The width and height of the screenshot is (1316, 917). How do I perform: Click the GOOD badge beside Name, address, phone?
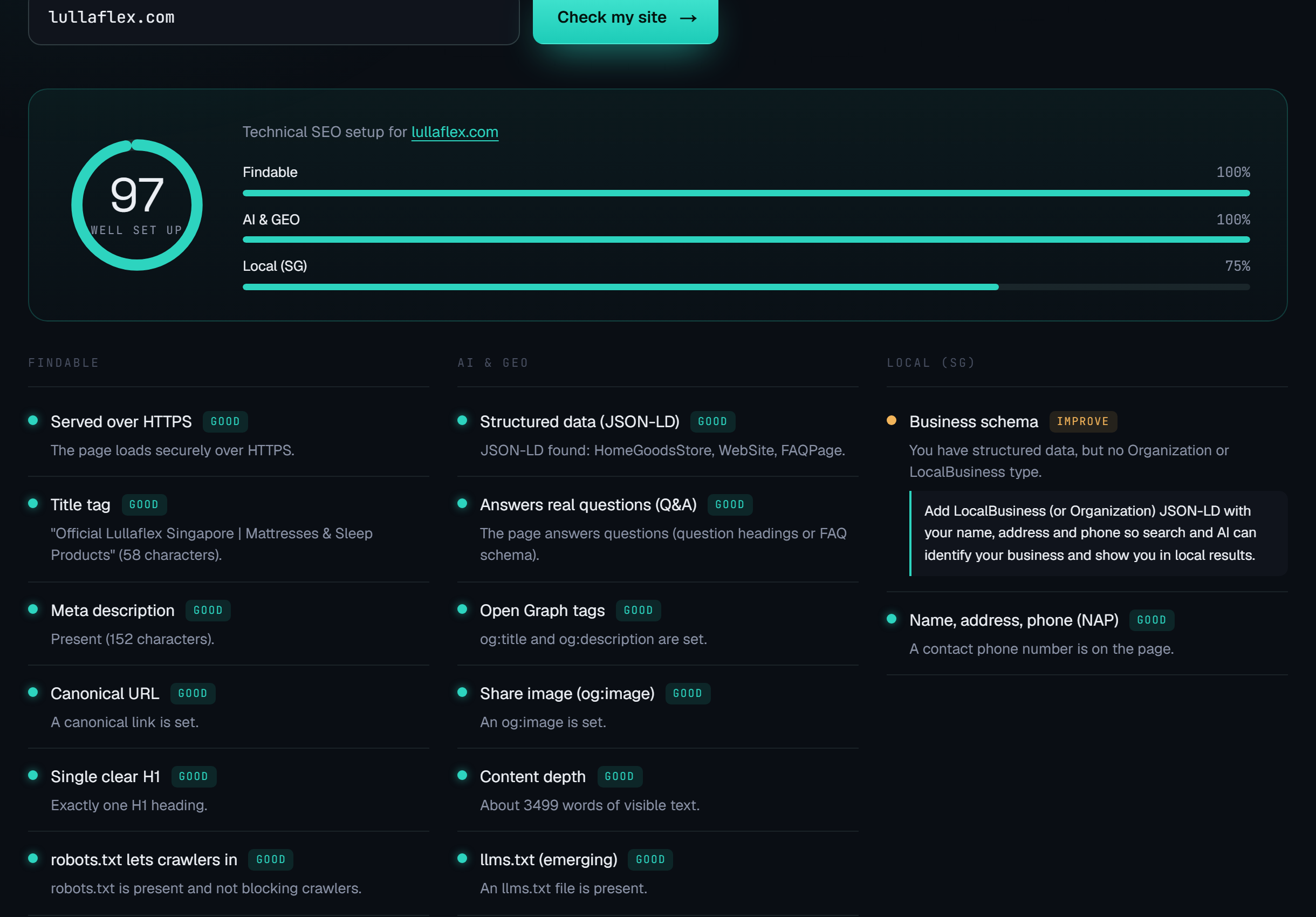click(1151, 620)
